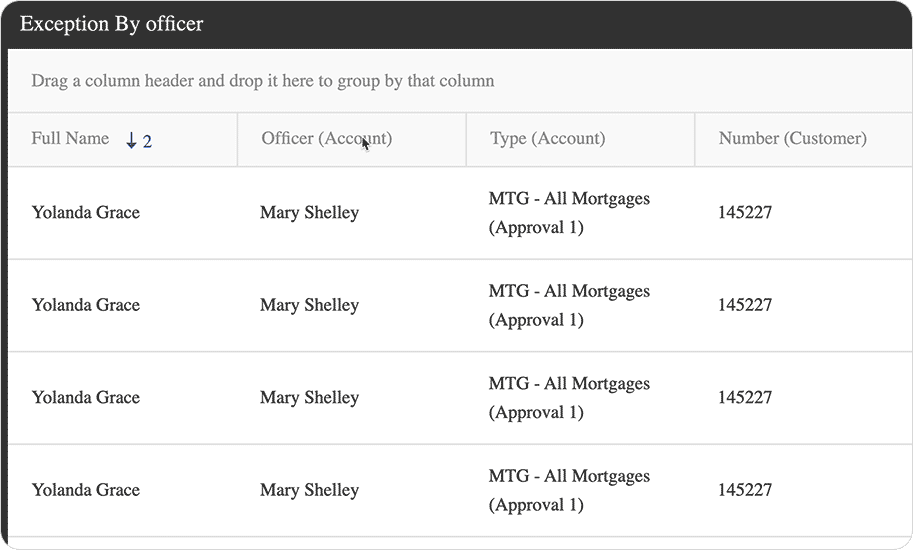Click the sort descending arrow icon
The image size is (913, 550).
click(131, 141)
